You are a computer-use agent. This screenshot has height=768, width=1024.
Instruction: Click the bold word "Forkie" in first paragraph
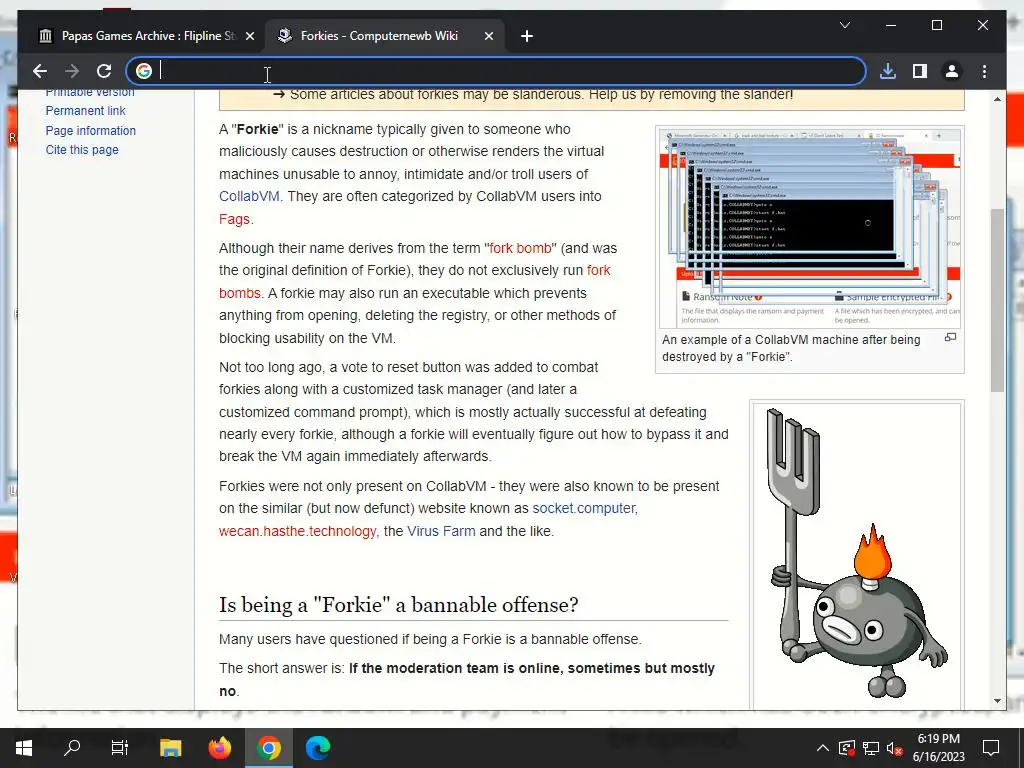coord(258,129)
